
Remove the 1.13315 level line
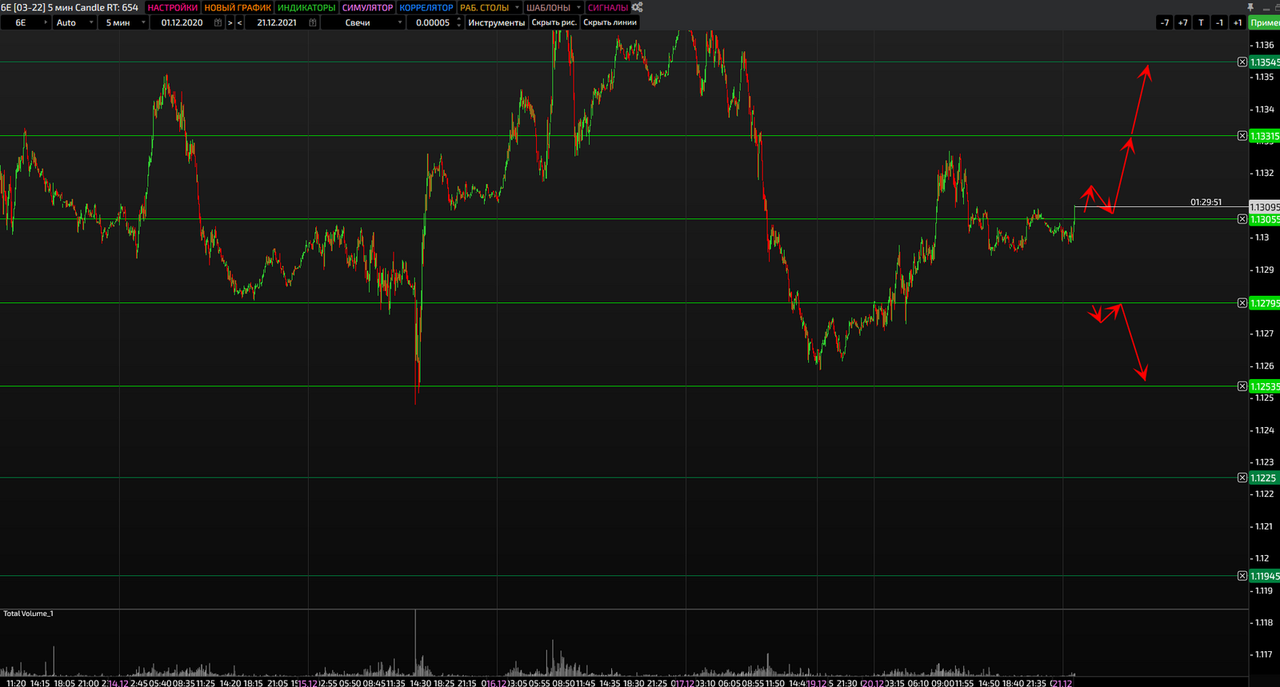[1242, 135]
